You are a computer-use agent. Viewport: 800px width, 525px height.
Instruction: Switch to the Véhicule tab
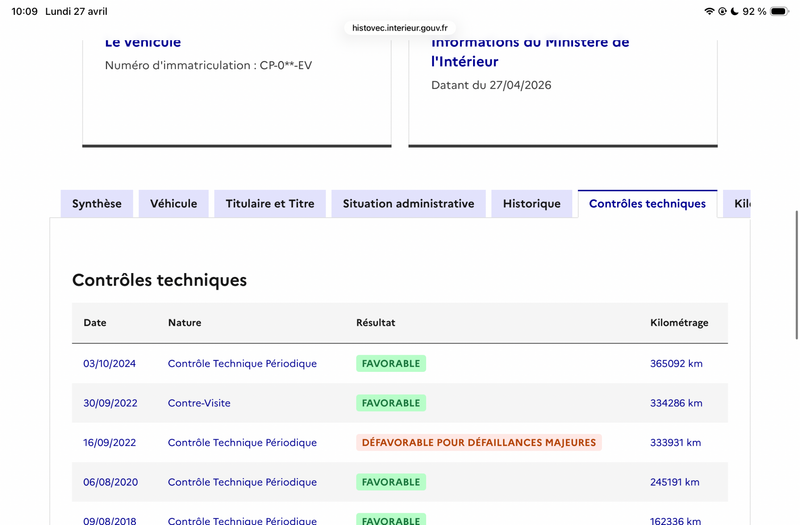tap(173, 204)
